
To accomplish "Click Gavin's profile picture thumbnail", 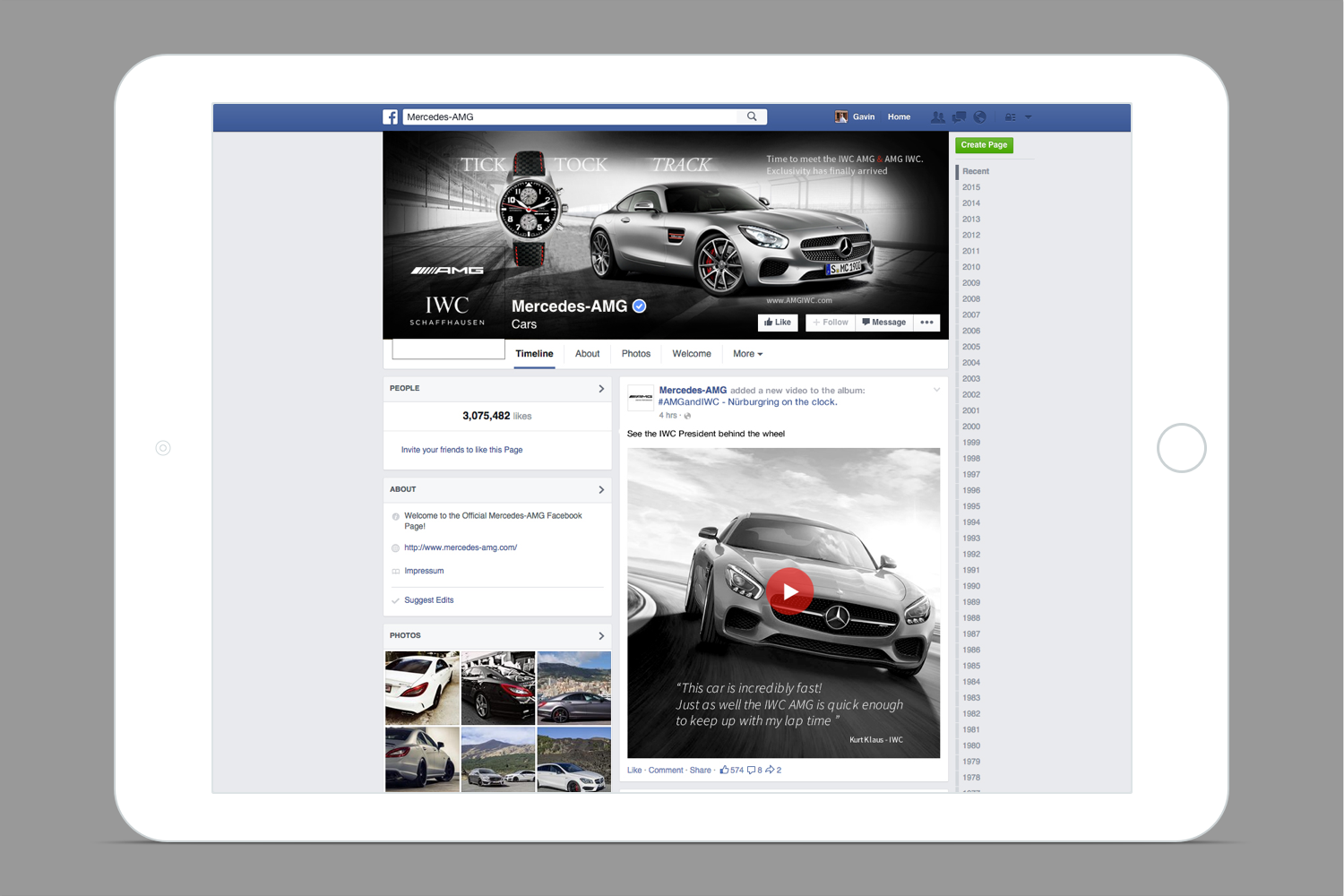I will (841, 116).
